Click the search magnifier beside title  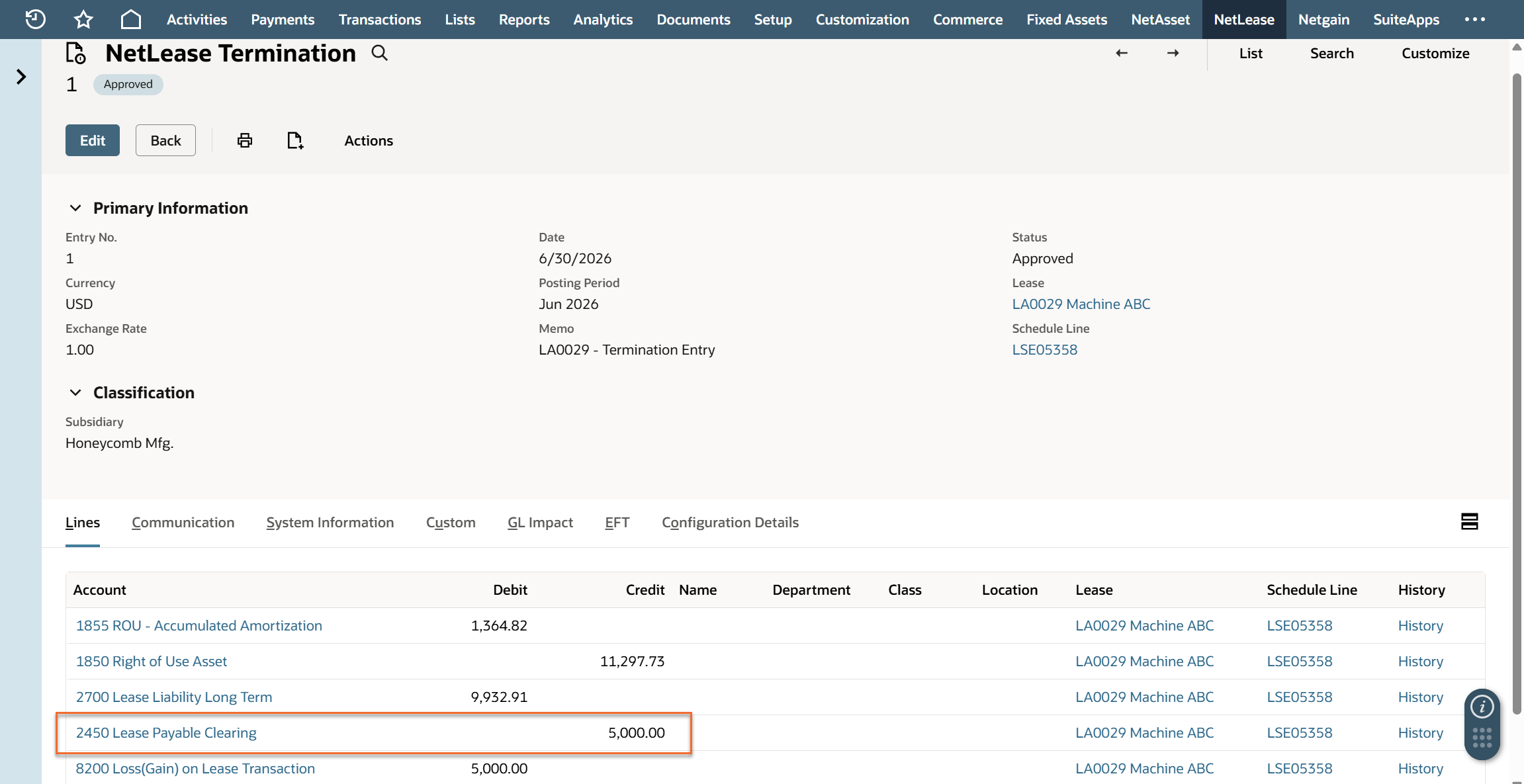click(379, 53)
